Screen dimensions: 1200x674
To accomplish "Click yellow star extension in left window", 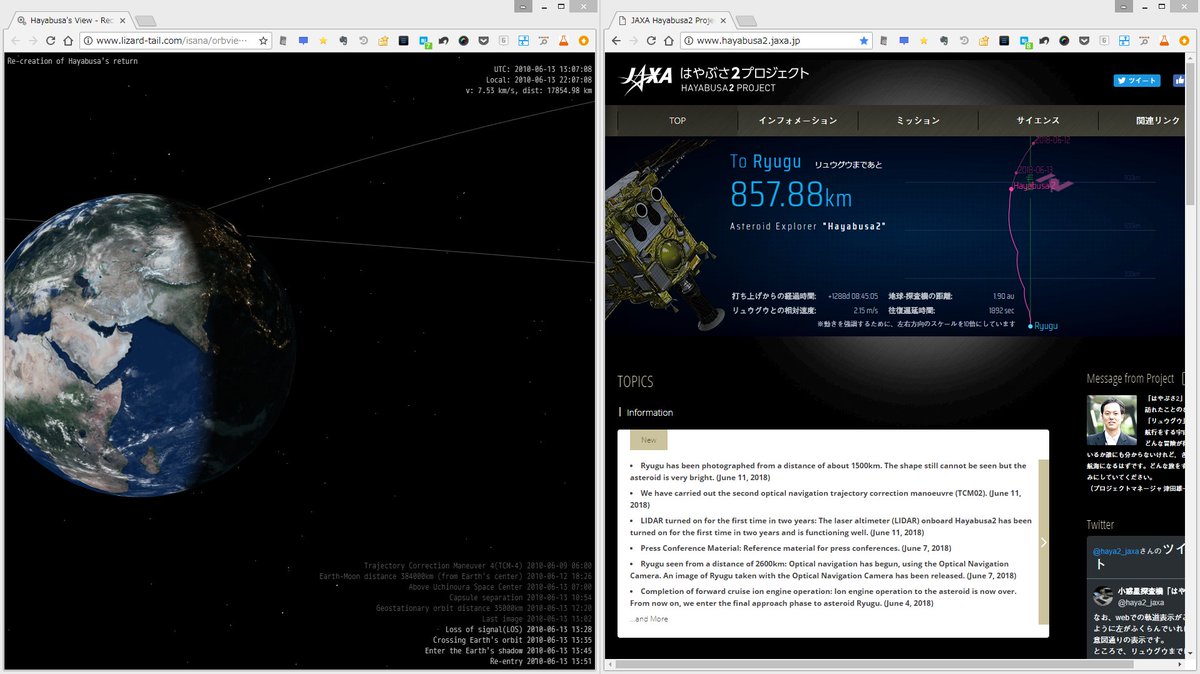I will 323,41.
